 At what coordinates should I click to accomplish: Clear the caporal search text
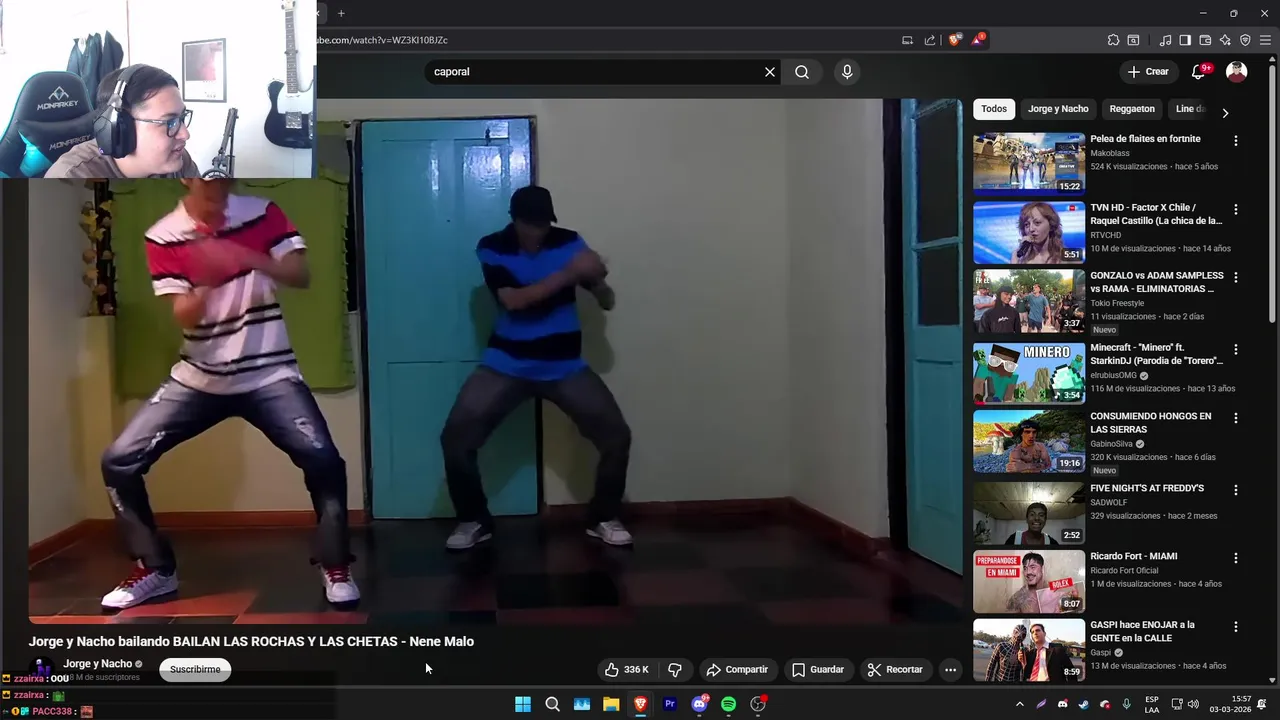pyautogui.click(x=770, y=72)
